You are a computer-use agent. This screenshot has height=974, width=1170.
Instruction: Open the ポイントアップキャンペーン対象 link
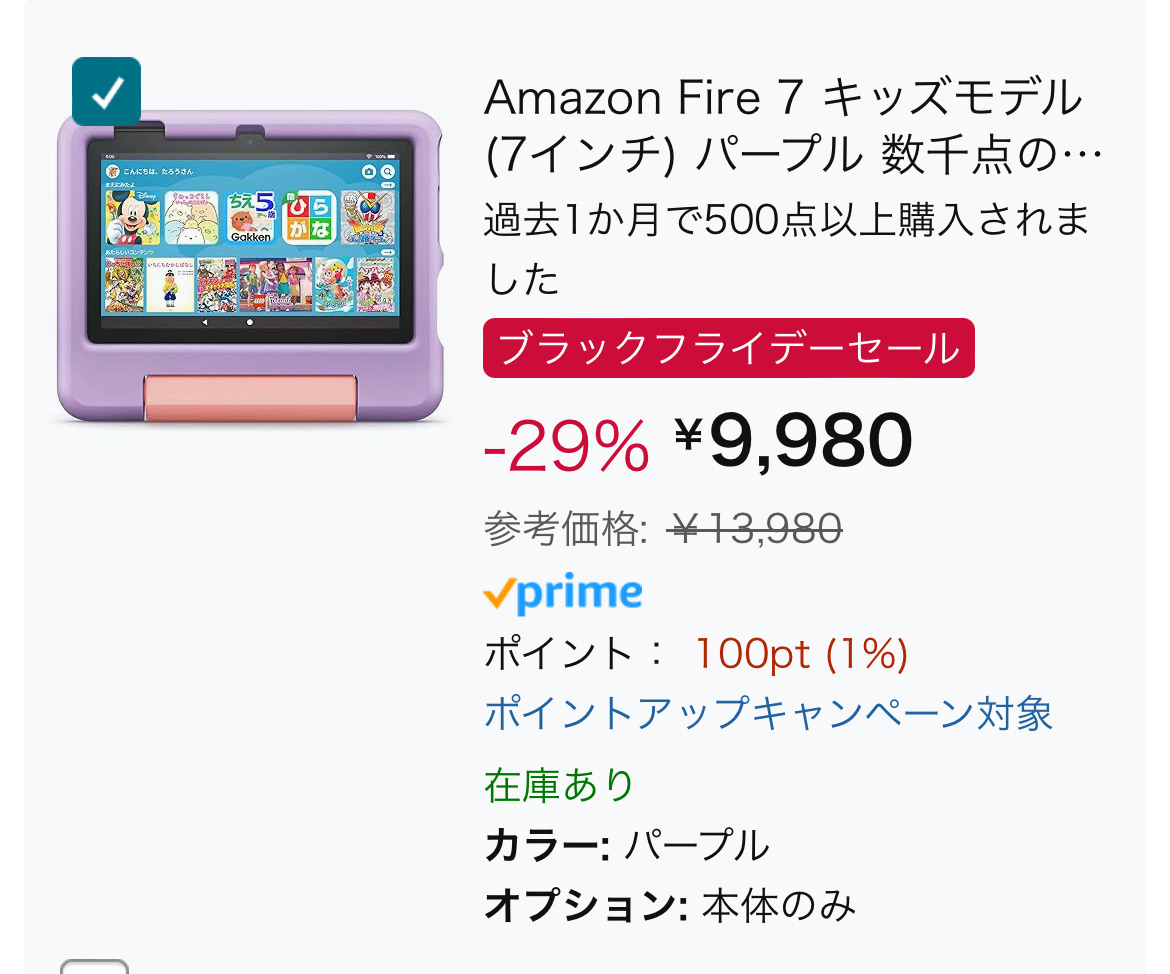768,713
